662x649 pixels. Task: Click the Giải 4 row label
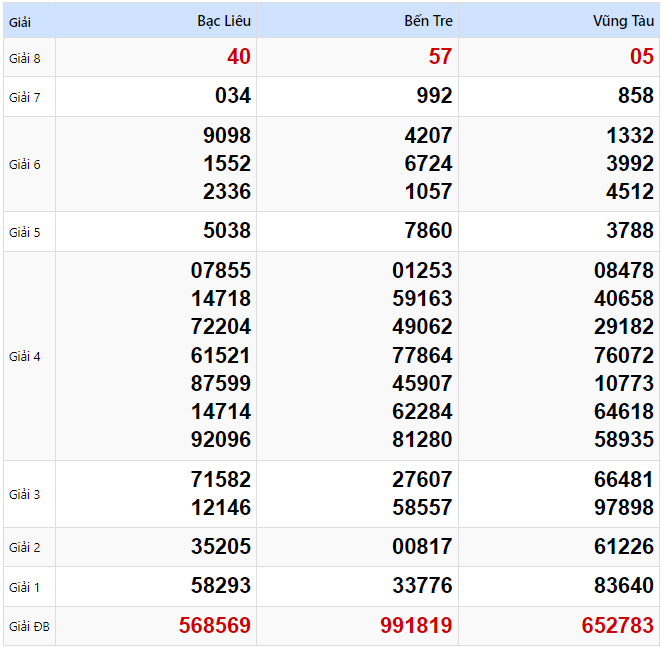pyautogui.click(x=25, y=356)
